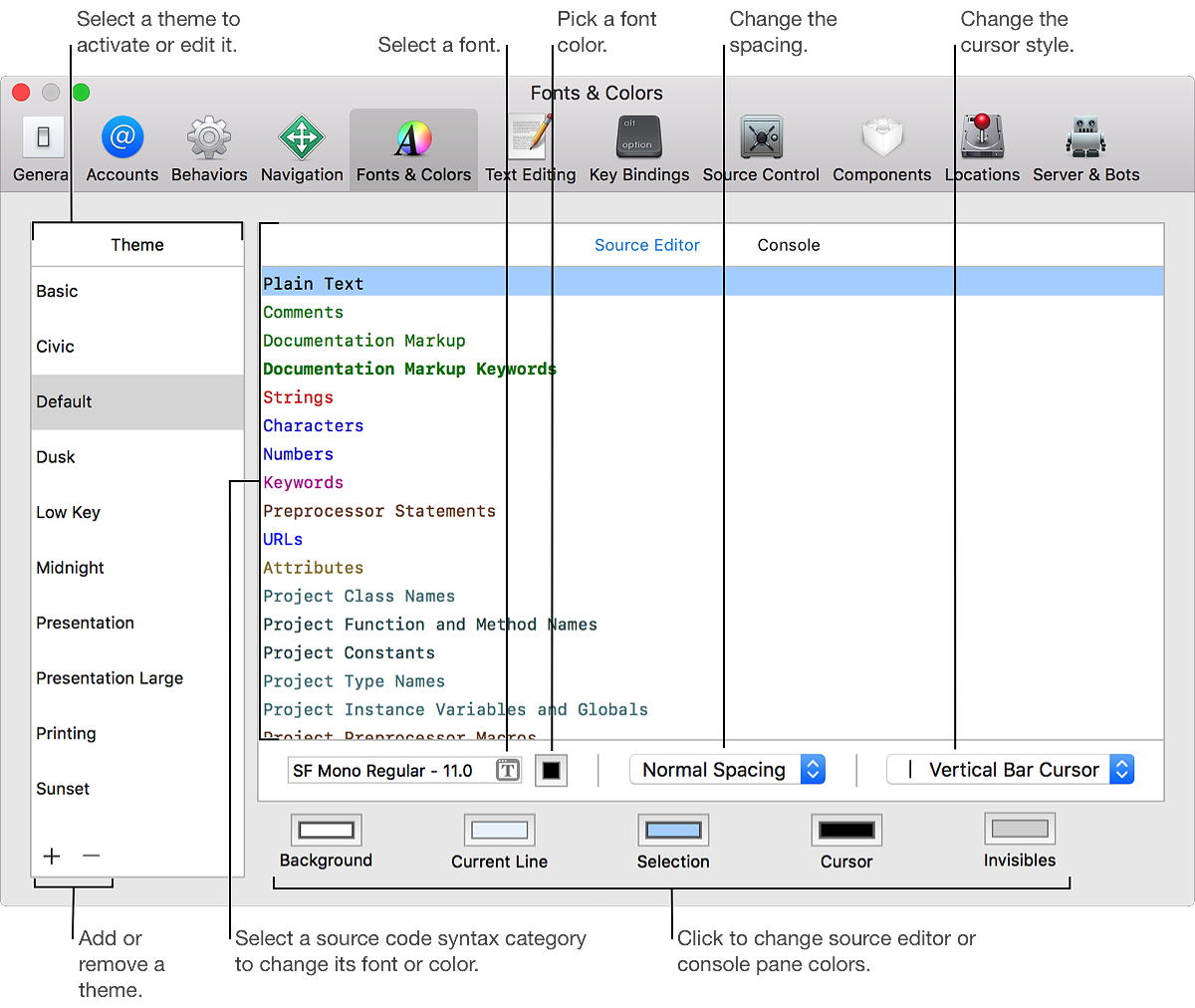Open the Server & Bots pane
The image size is (1195, 1008).
(x=1085, y=149)
